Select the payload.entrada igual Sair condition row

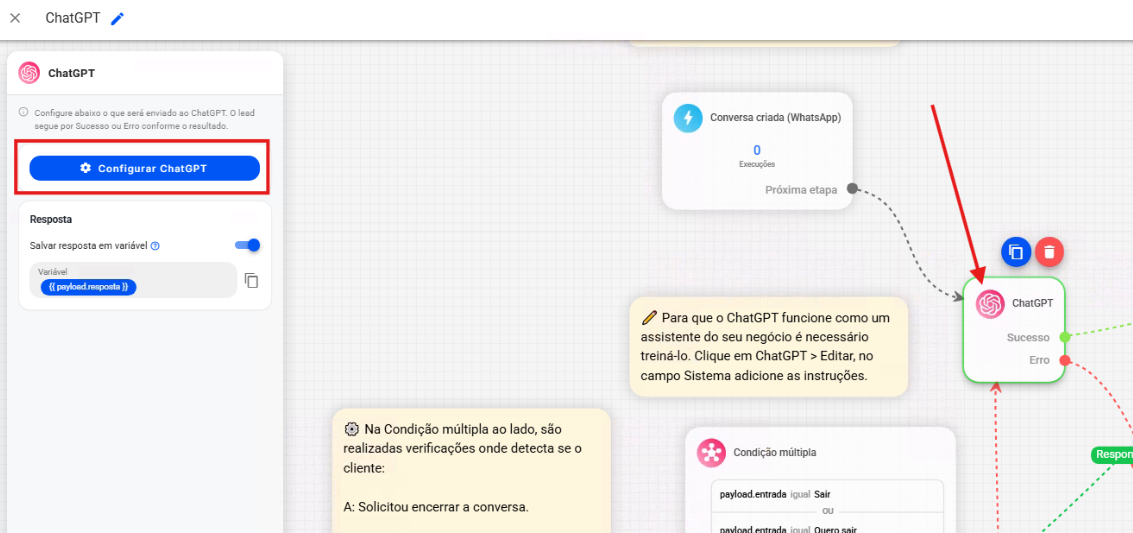pyautogui.click(x=827, y=495)
